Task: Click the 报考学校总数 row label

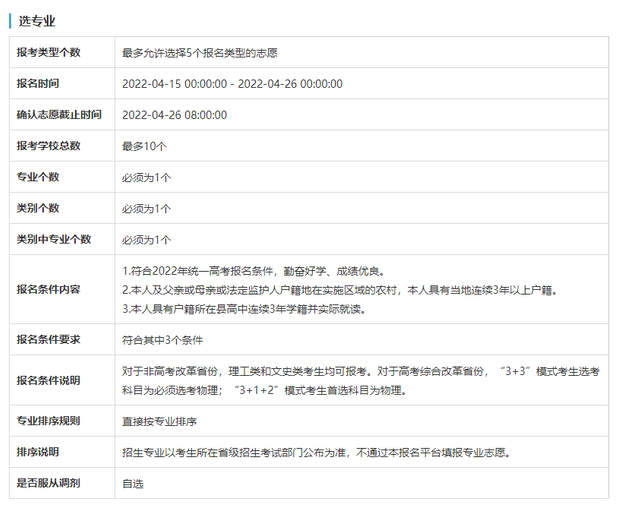Action: click(49, 146)
